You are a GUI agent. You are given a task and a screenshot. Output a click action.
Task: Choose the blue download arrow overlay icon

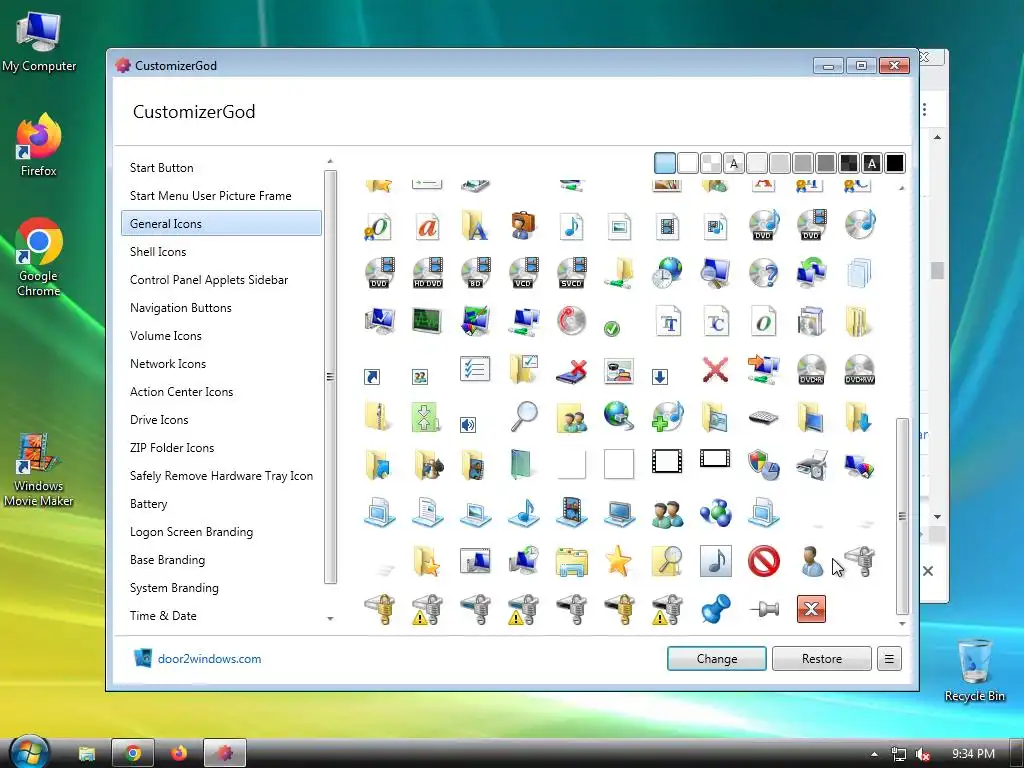660,377
